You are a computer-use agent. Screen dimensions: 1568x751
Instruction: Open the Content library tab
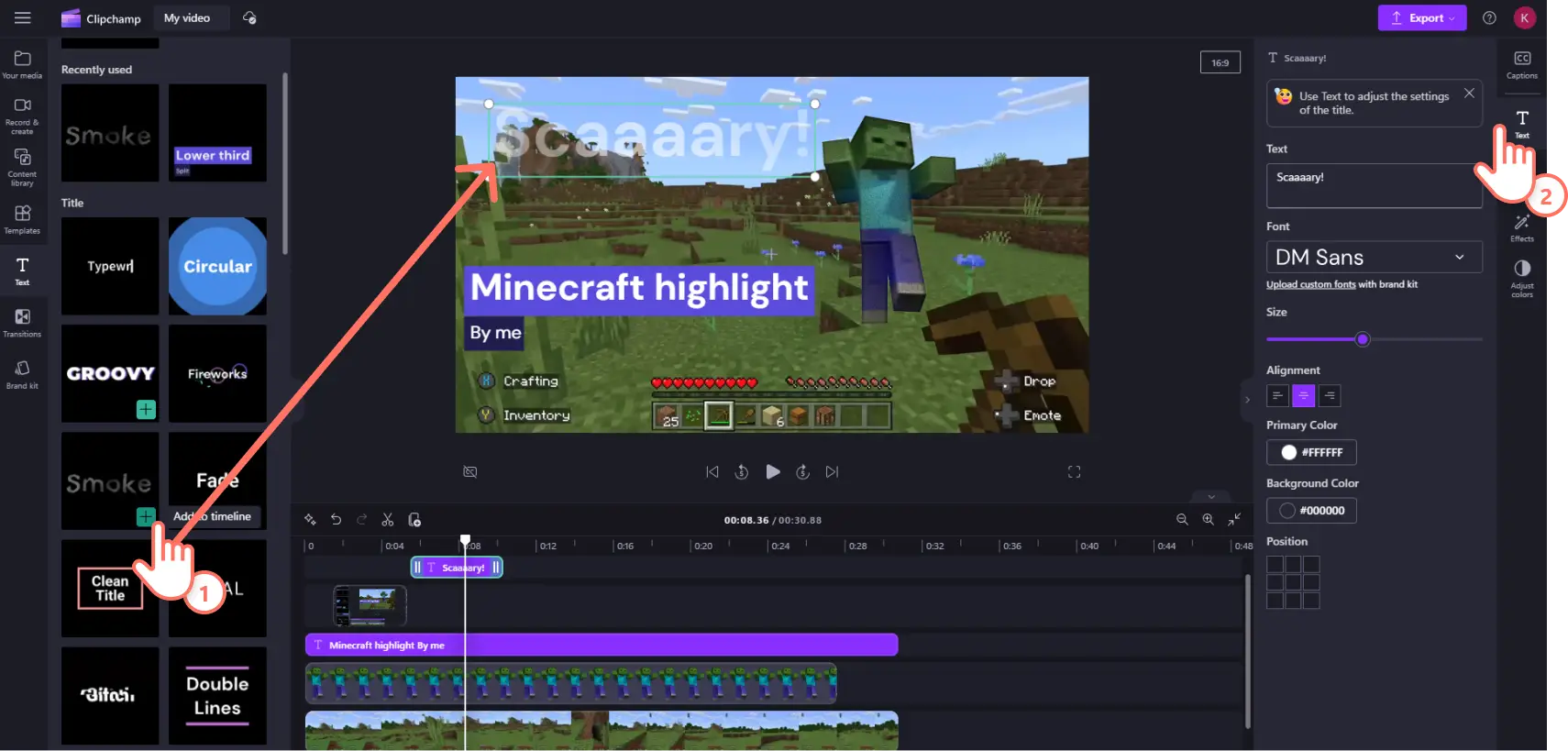point(22,168)
